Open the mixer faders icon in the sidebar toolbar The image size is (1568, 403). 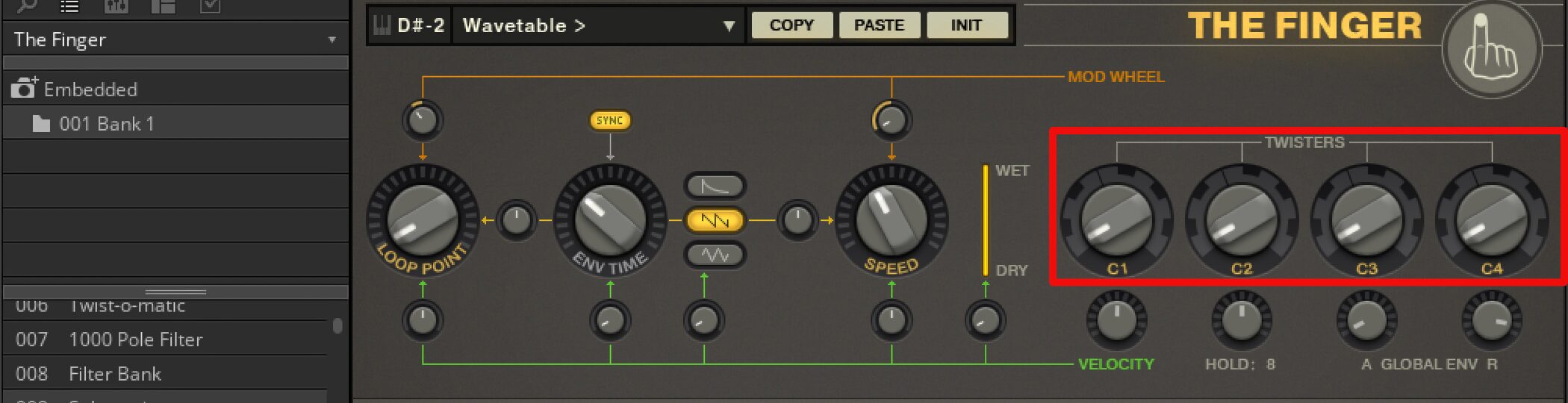(116, 6)
